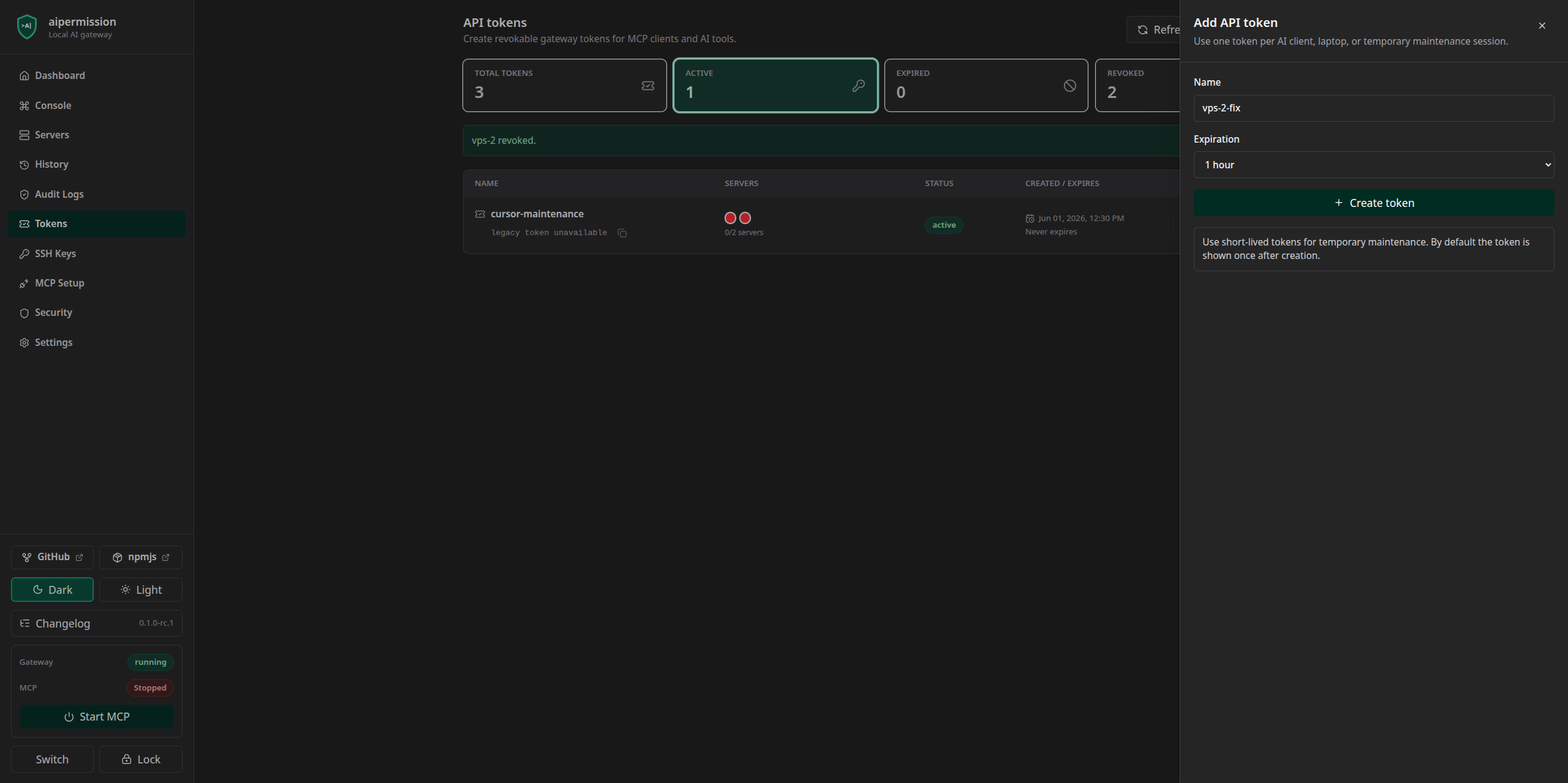
Task: Click the version 0.1.0-rc.1 label
Action: (x=156, y=623)
